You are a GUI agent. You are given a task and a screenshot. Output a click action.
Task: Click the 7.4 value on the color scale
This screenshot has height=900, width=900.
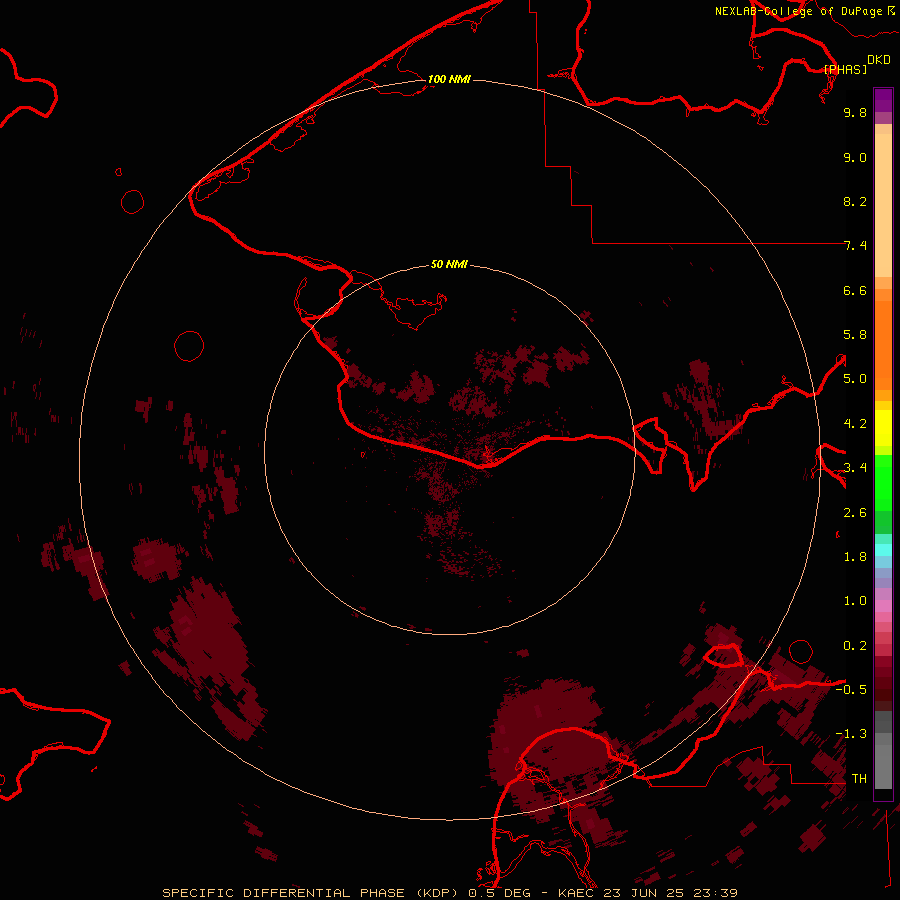855,246
